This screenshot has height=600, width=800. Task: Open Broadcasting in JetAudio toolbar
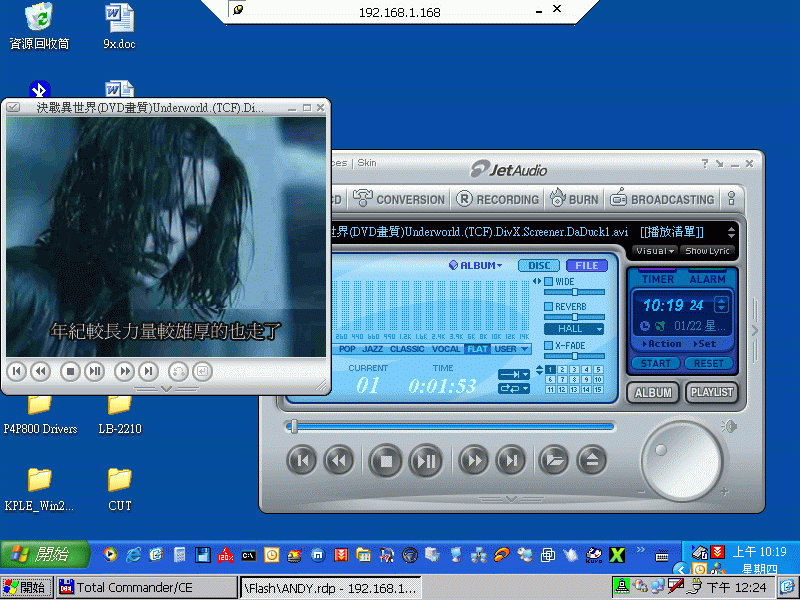pos(662,199)
